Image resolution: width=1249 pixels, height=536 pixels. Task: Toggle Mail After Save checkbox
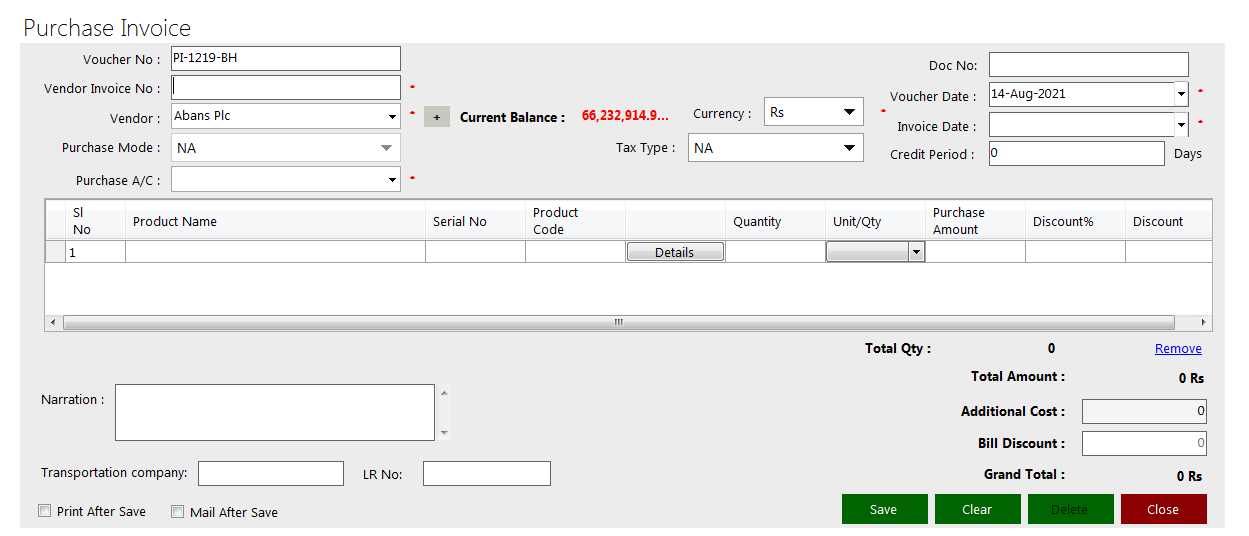coord(178,511)
